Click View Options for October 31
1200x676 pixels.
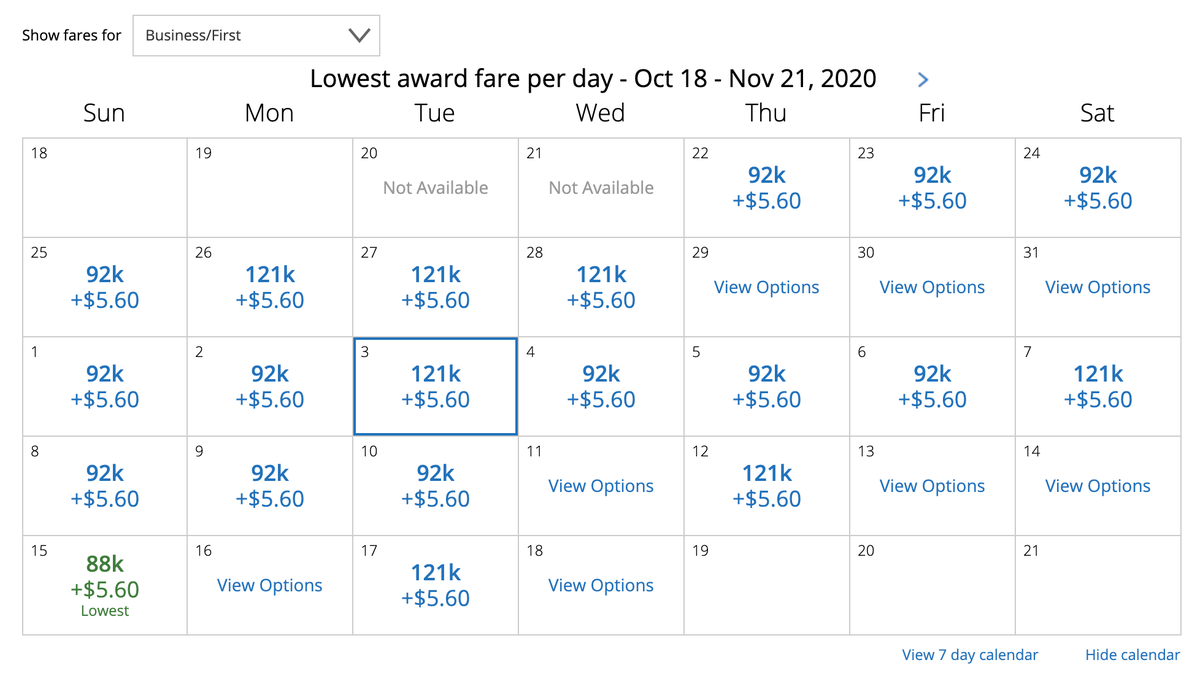(x=1097, y=287)
